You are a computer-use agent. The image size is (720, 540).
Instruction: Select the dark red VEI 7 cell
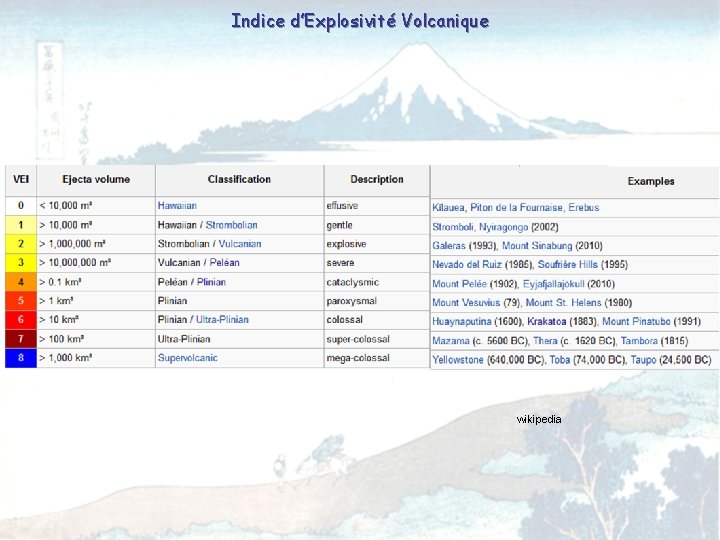[21, 339]
